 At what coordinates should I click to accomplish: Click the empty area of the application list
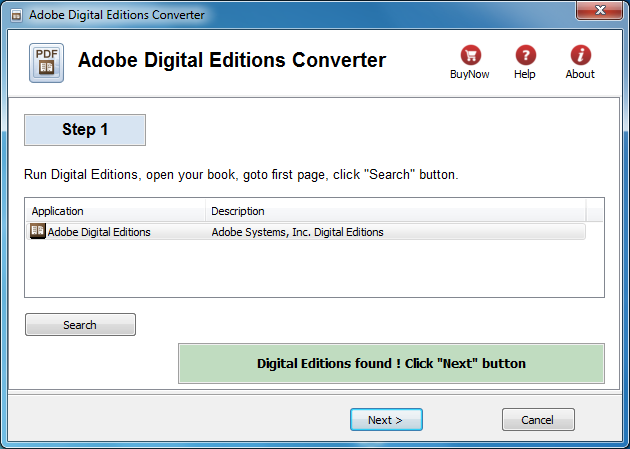314,268
